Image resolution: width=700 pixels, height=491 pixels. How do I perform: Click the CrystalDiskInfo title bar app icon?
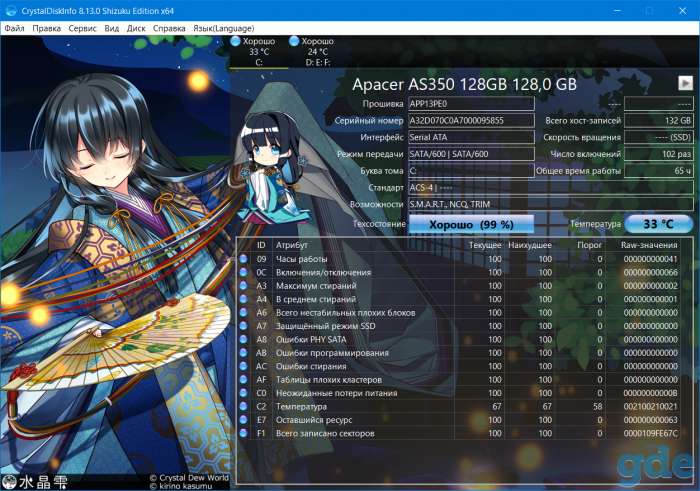pyautogui.click(x=11, y=10)
